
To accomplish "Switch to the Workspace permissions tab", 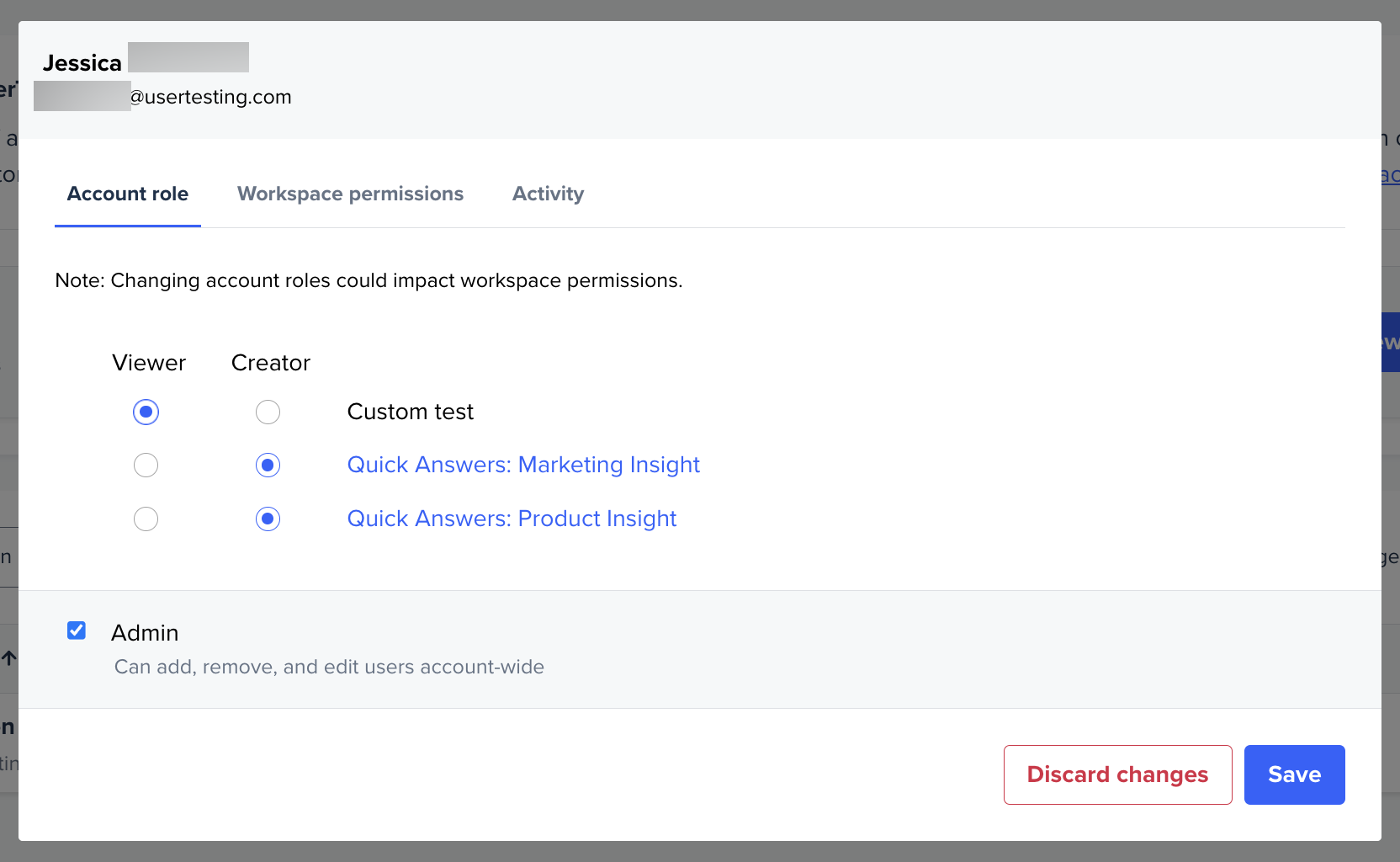I will (x=350, y=194).
